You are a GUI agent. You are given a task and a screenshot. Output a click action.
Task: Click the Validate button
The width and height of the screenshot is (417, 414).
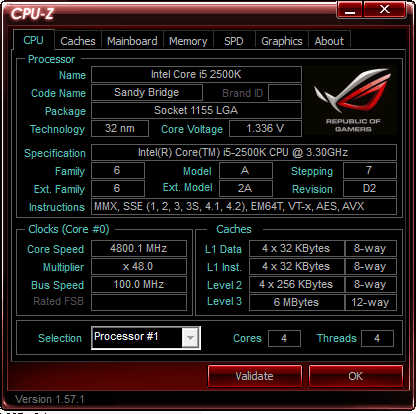pos(255,376)
